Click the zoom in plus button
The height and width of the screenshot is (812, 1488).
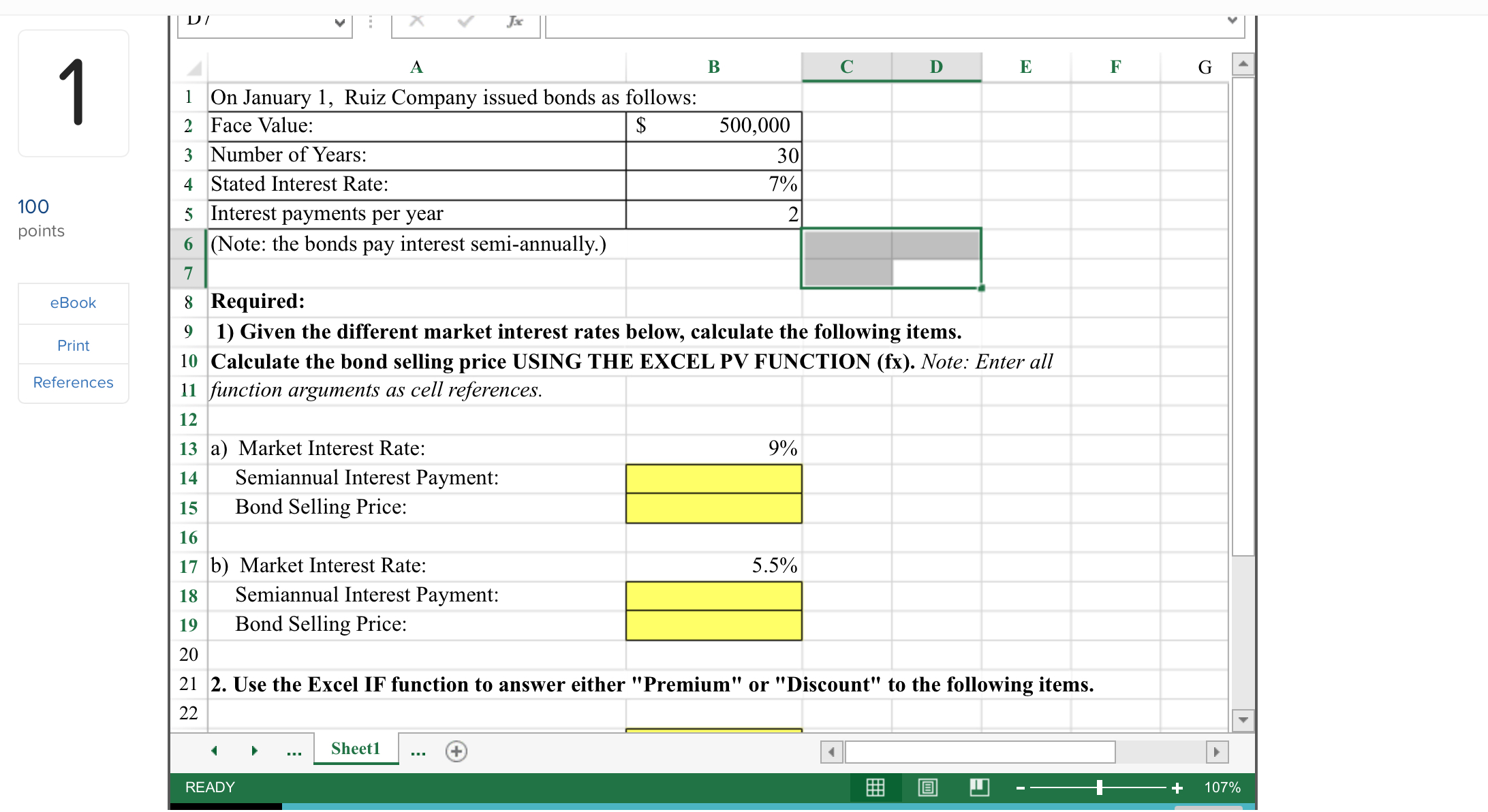coord(1177,788)
